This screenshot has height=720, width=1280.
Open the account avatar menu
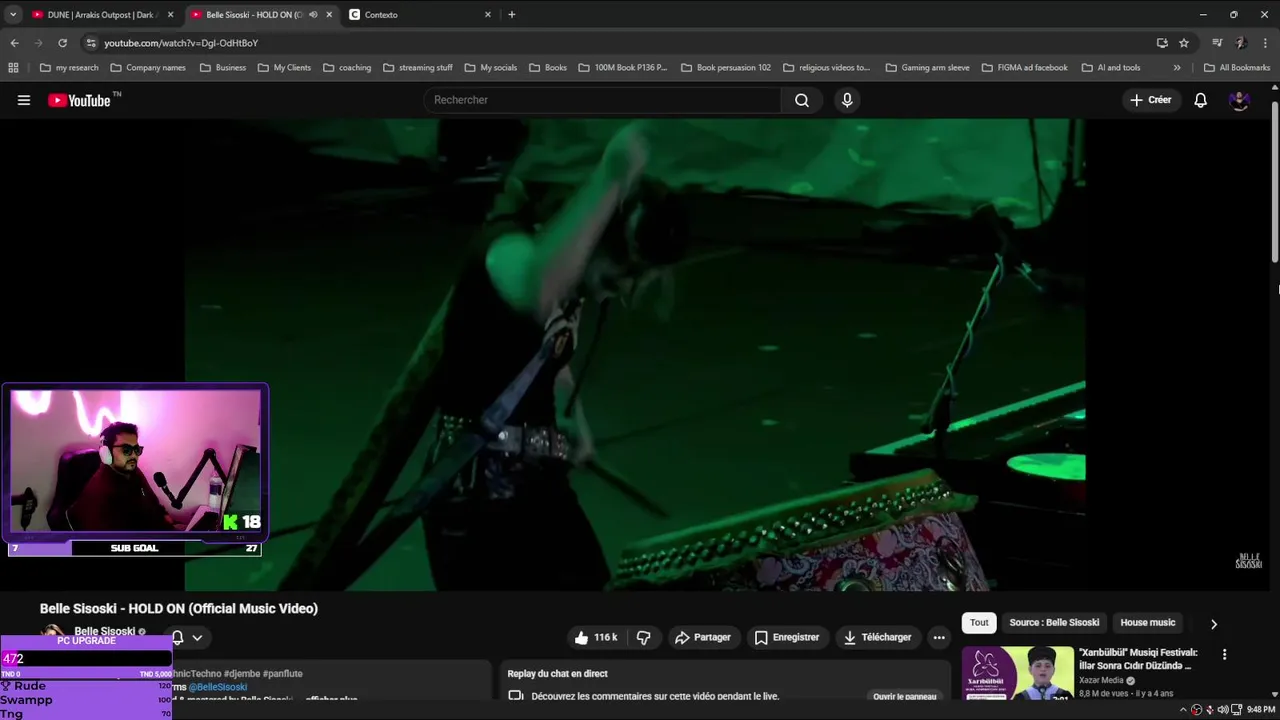[1239, 100]
